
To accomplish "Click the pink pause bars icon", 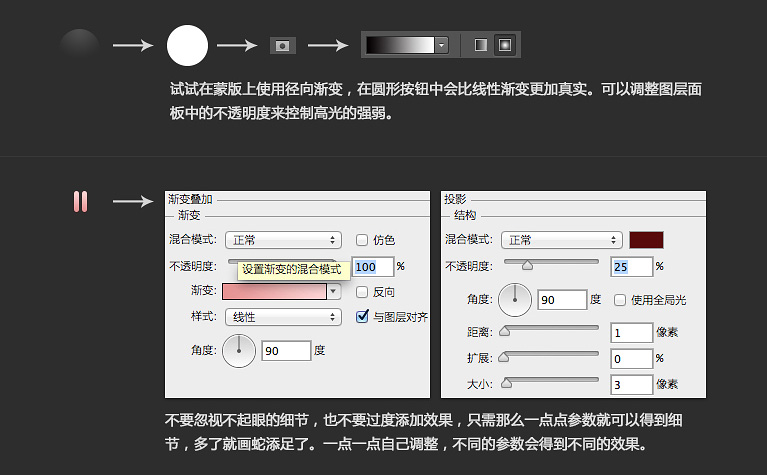I will (x=81, y=202).
